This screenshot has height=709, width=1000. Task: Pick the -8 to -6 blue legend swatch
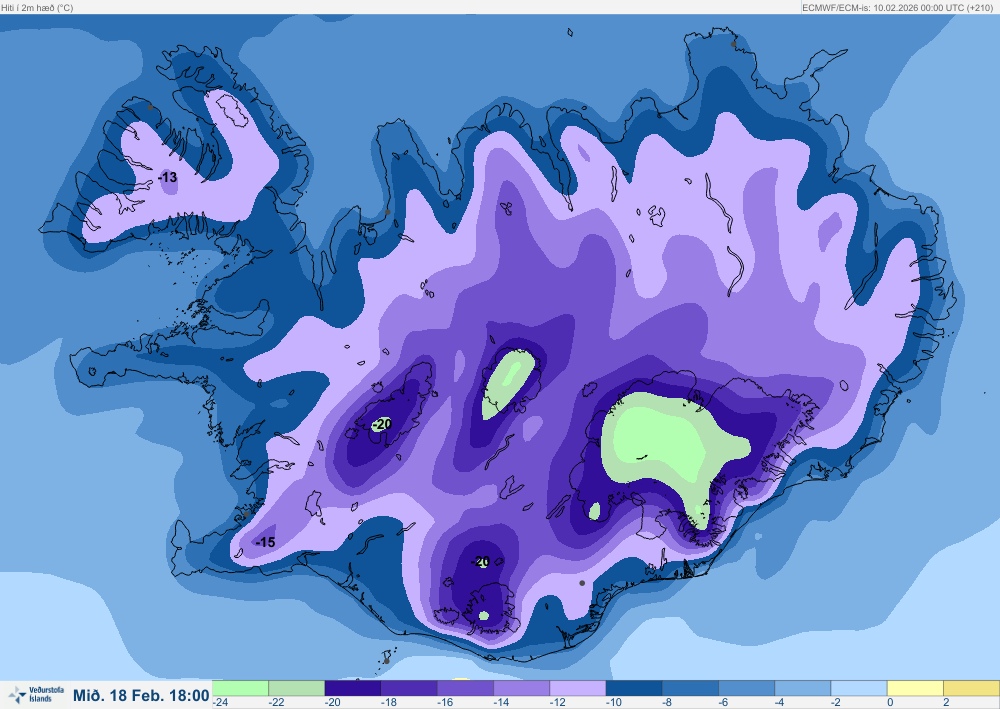690,689
